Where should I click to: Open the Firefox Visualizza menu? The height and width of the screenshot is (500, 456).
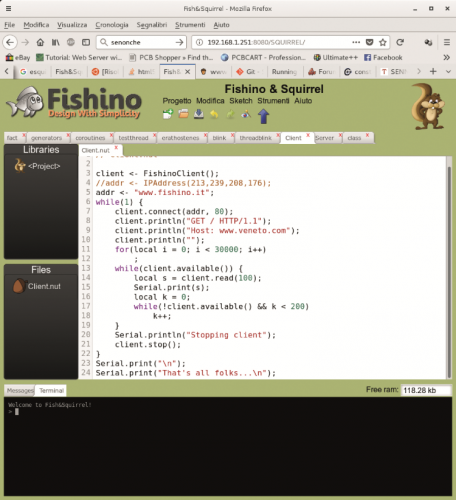click(72, 25)
